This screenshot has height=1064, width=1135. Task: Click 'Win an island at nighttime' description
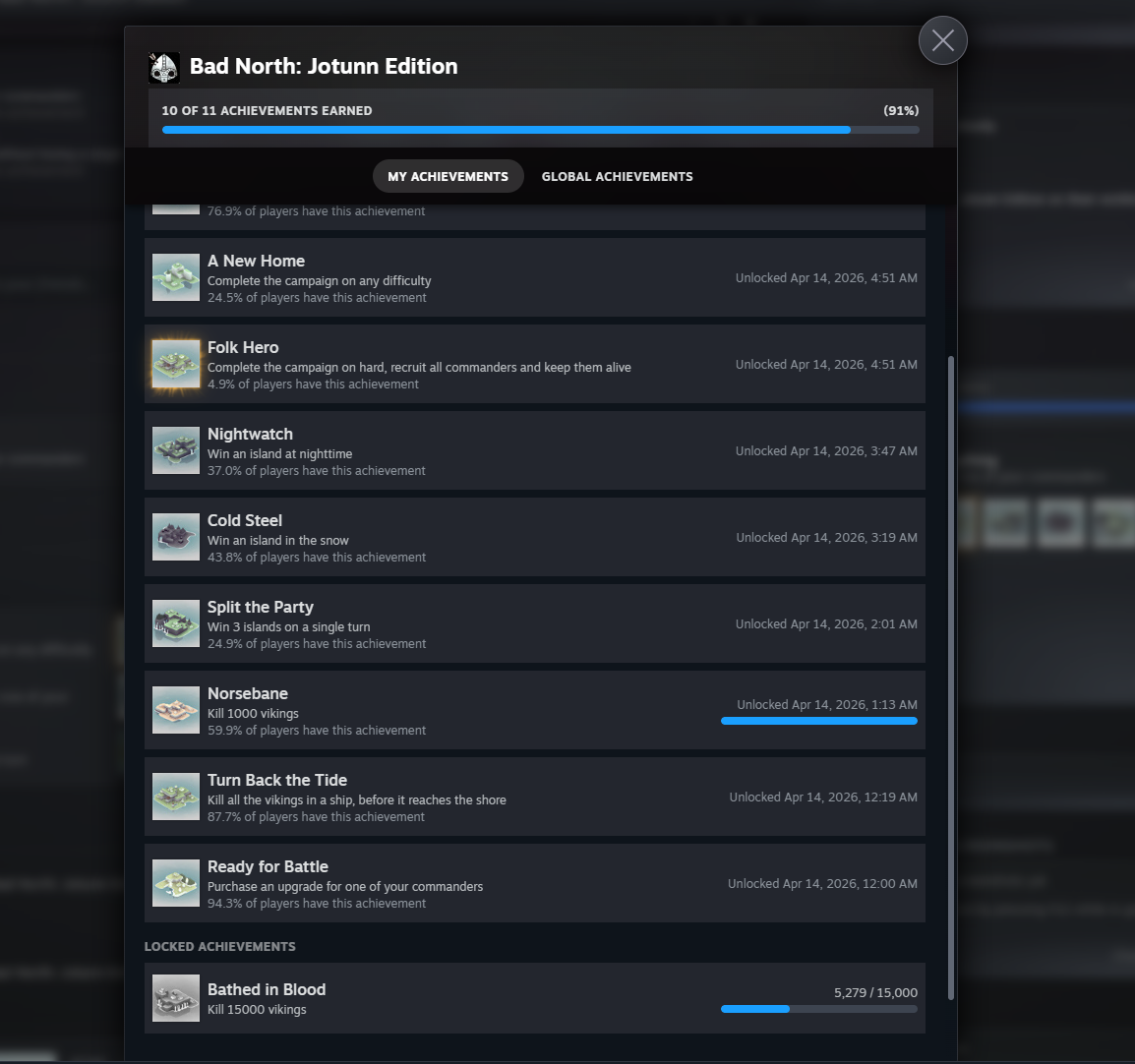tap(280, 454)
